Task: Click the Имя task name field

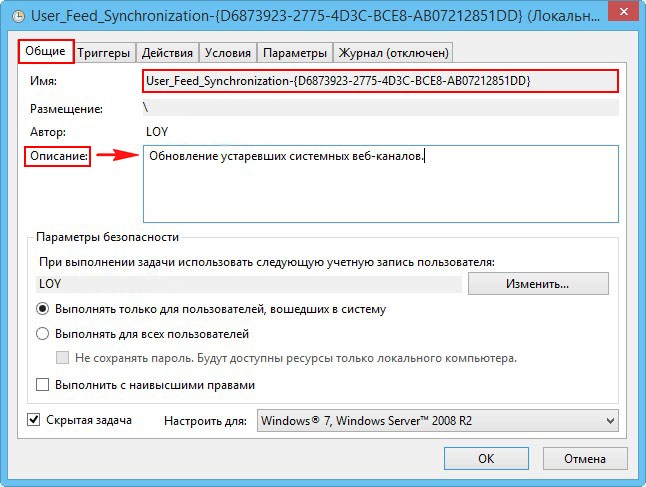Action: coord(380,80)
